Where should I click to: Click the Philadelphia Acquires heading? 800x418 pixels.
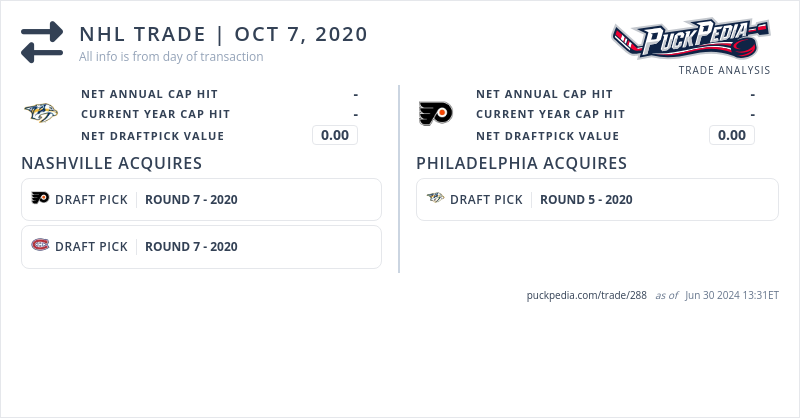click(521, 163)
